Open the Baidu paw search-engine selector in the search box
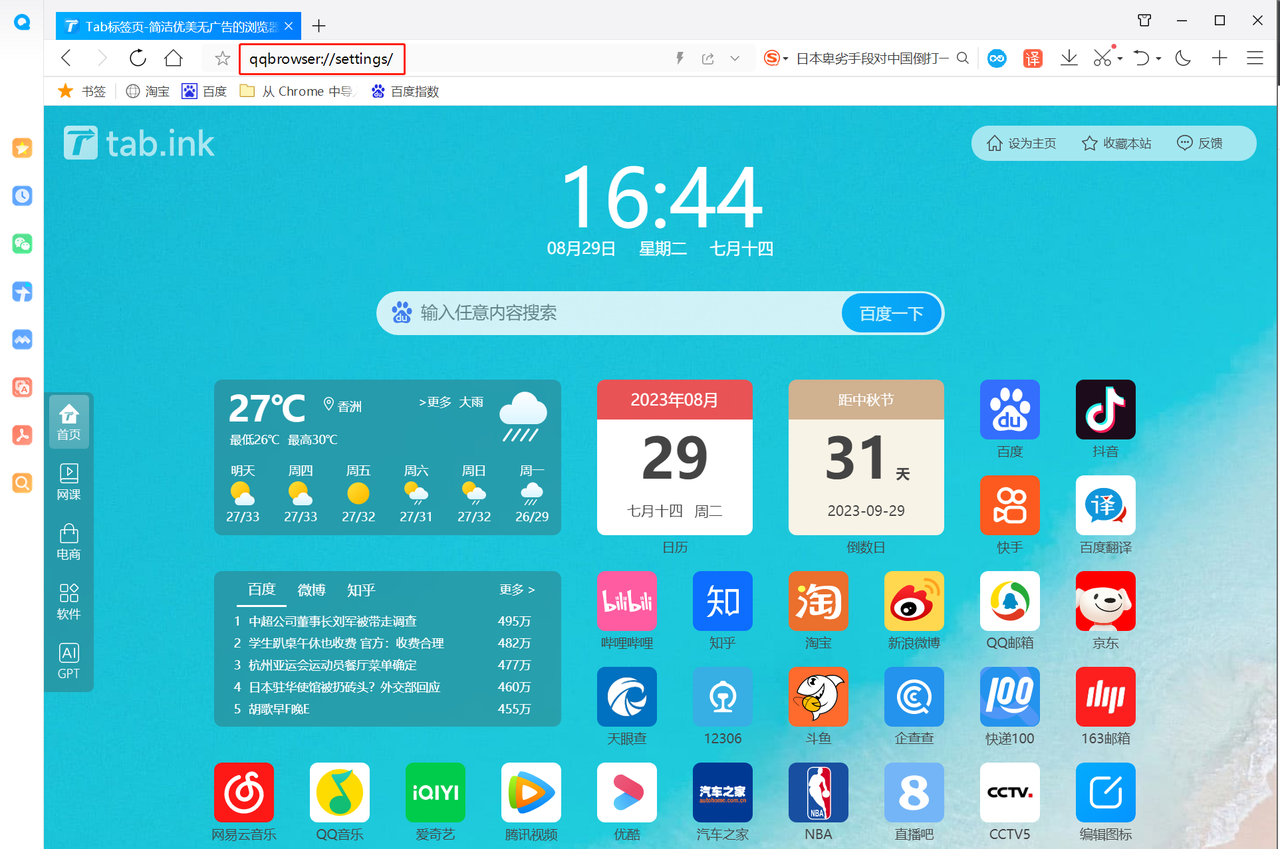Screen dimensions: 1280x849 tap(402, 313)
